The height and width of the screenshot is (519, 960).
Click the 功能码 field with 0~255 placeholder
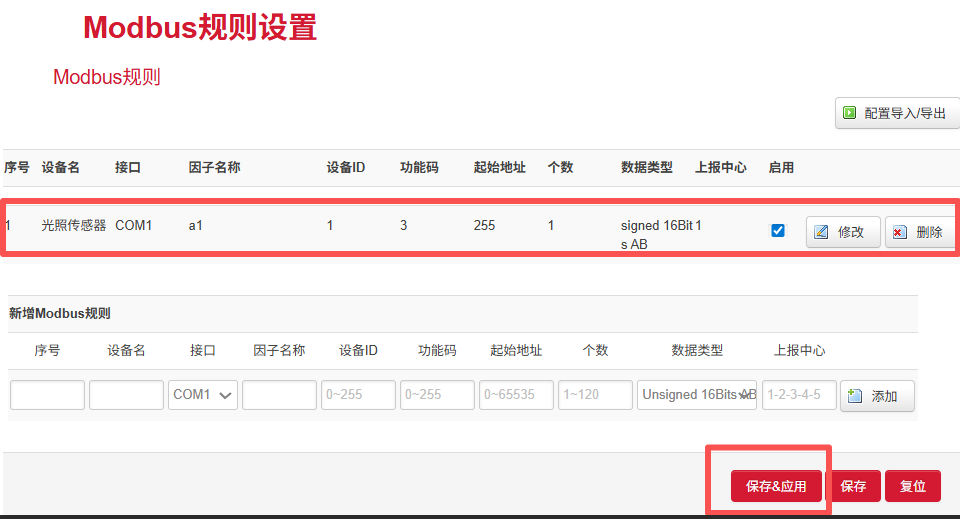click(x=437, y=395)
